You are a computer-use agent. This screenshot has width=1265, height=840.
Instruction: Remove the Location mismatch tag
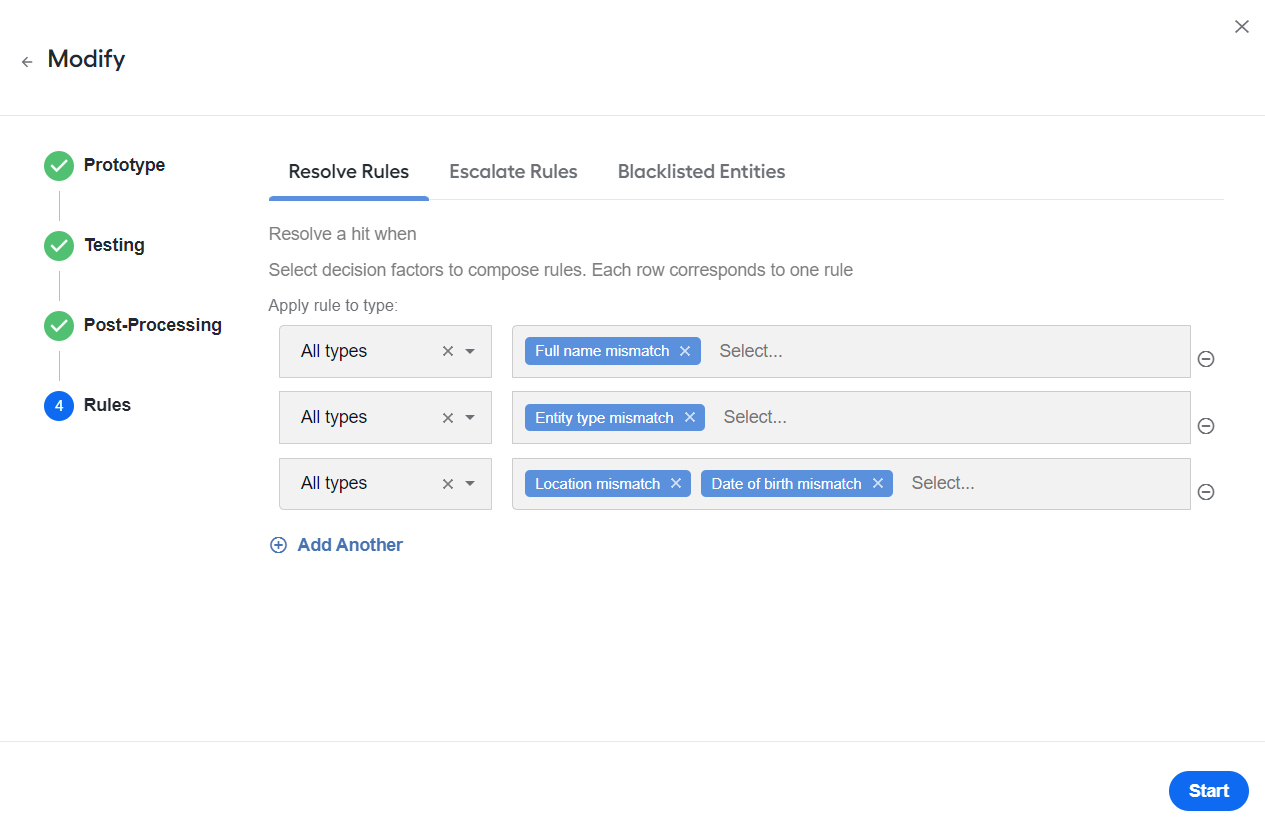point(676,483)
